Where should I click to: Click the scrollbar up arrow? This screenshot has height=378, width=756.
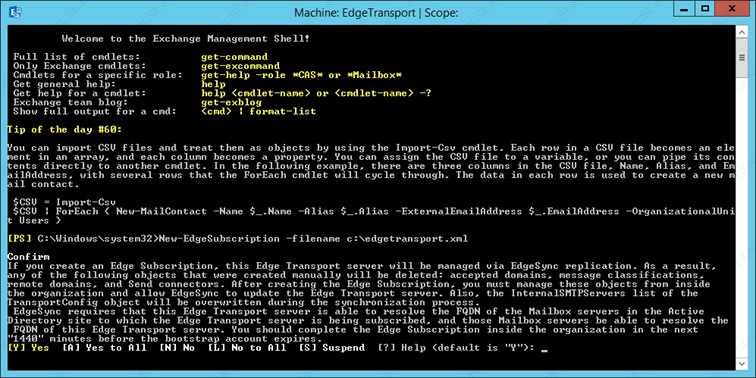tap(742, 31)
